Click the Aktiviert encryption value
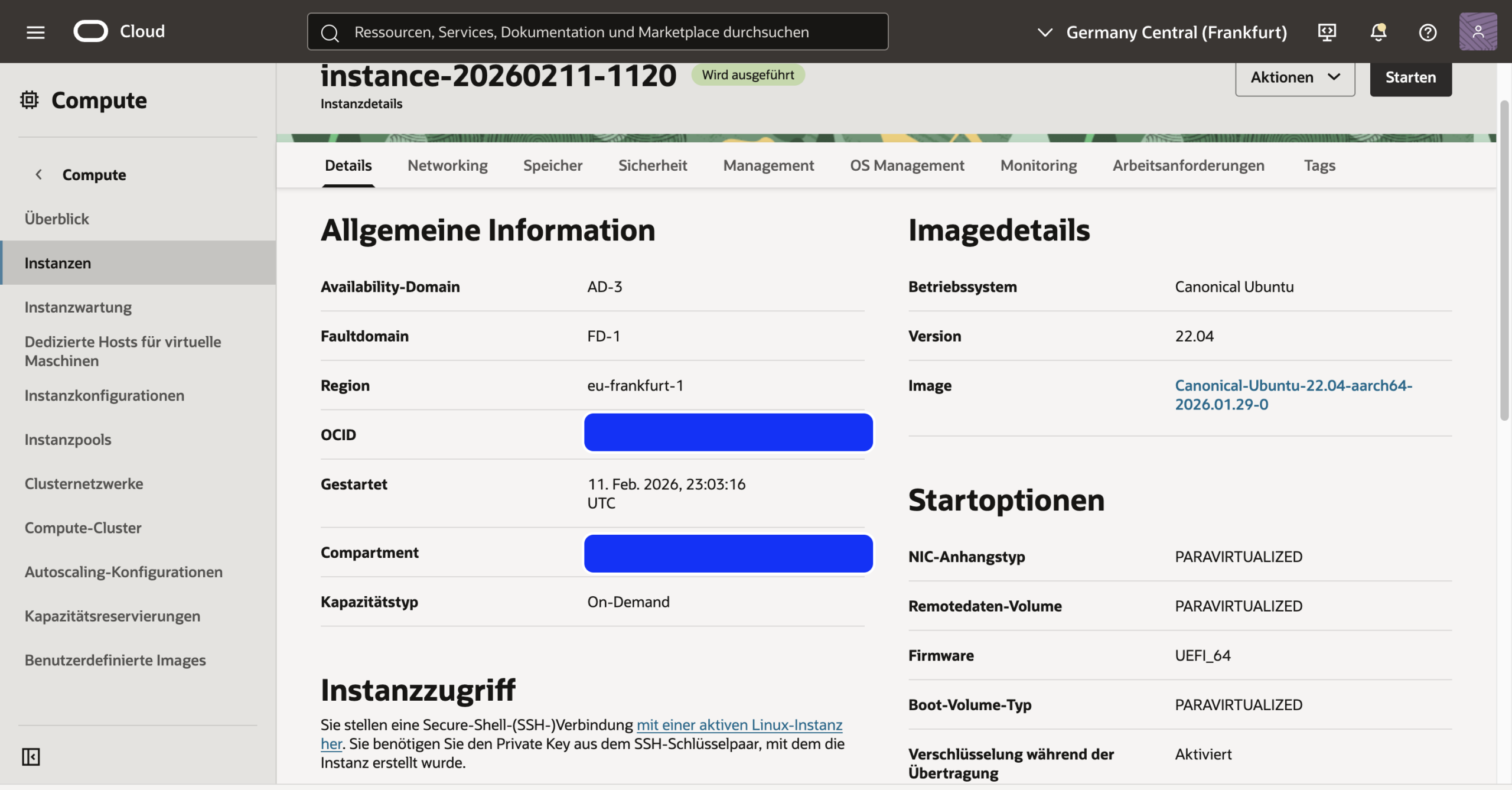1512x790 pixels. pos(1203,754)
